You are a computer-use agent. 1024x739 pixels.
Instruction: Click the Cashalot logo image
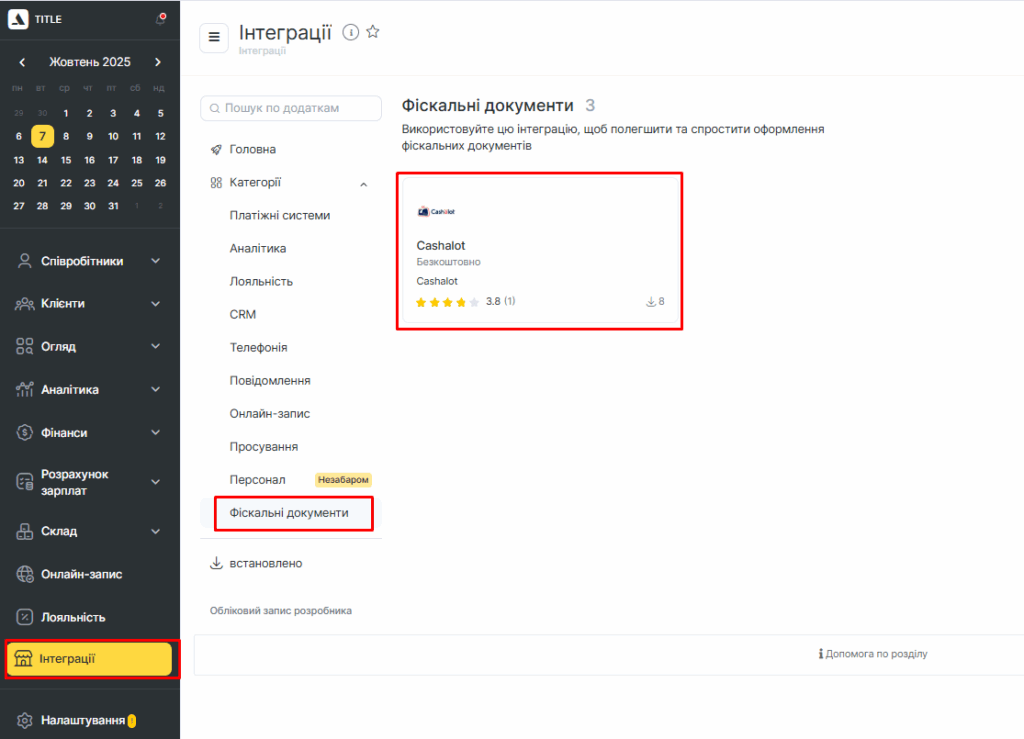[x=436, y=211]
